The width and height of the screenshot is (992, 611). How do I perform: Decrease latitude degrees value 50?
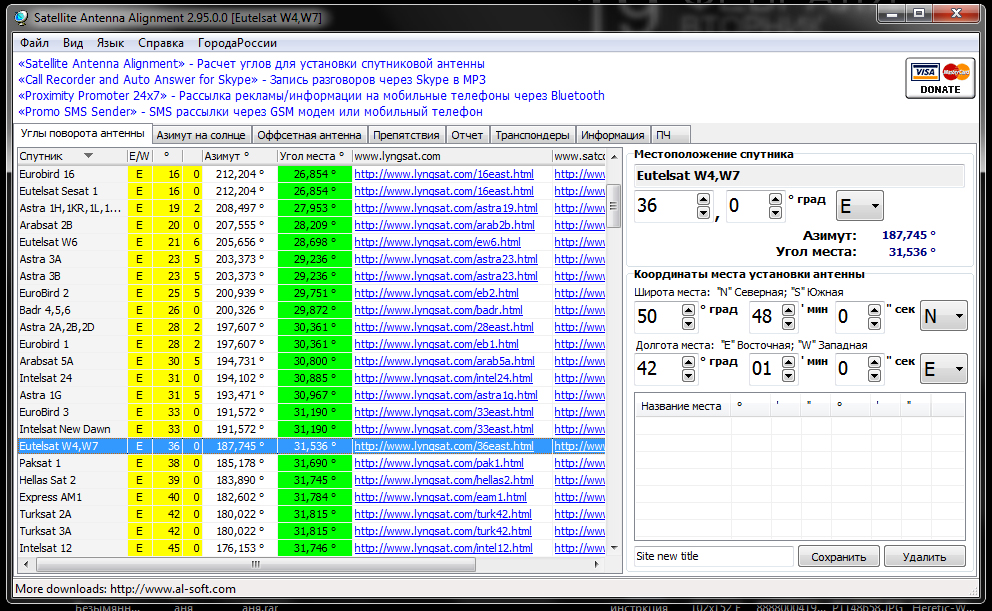click(688, 324)
